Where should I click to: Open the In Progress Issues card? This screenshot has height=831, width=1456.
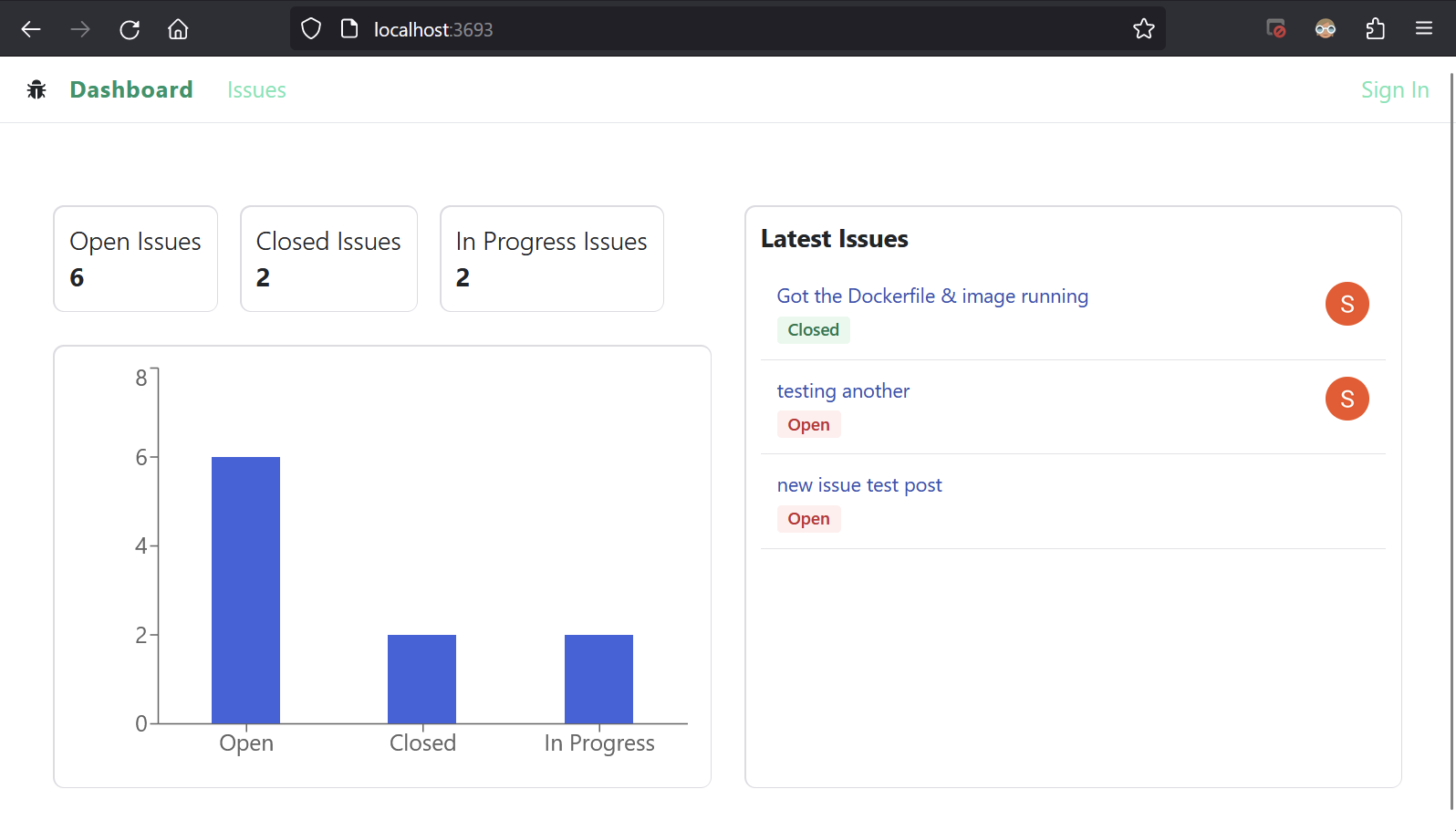click(x=552, y=259)
